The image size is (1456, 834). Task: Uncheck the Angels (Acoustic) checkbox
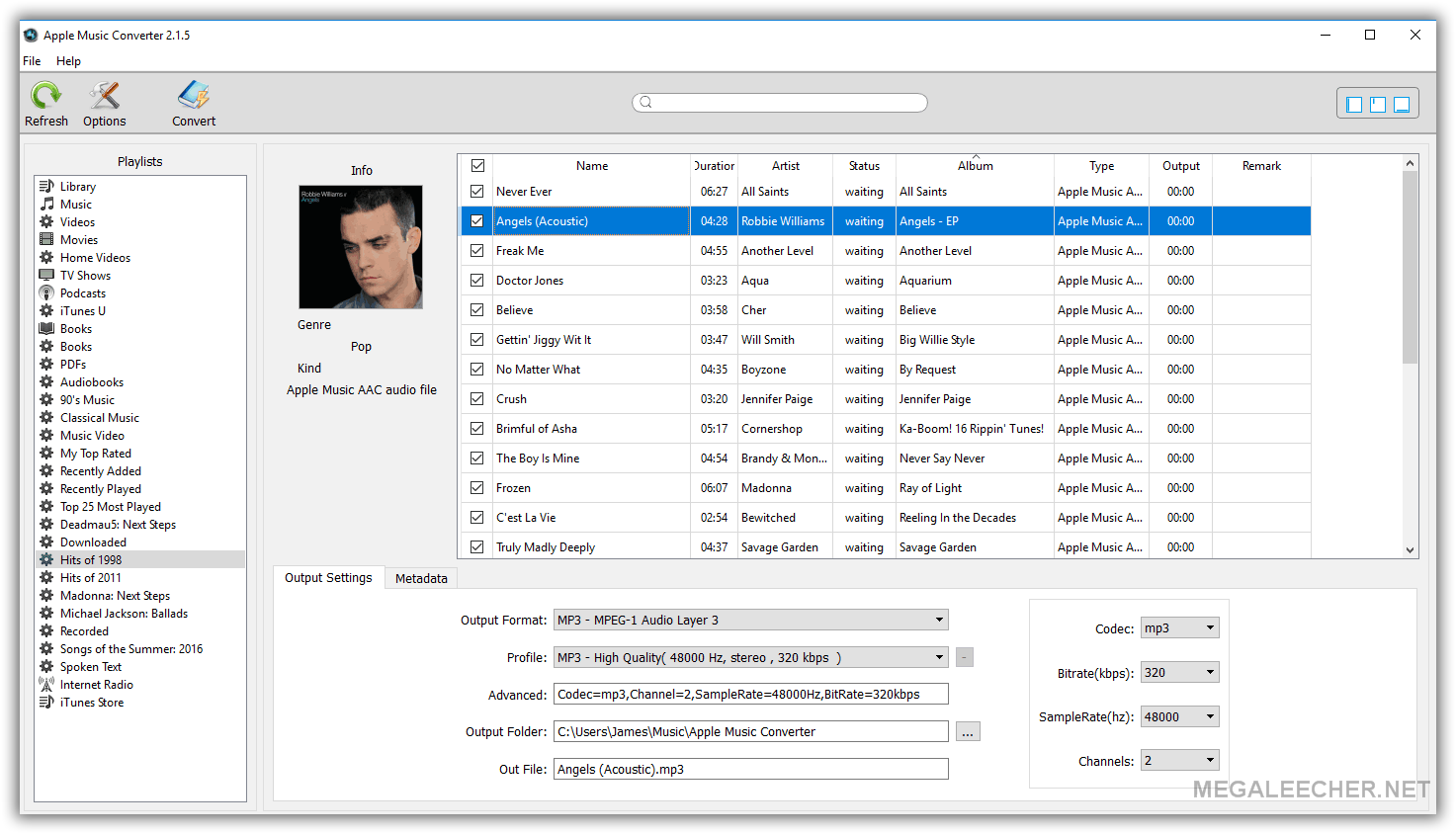click(x=477, y=221)
